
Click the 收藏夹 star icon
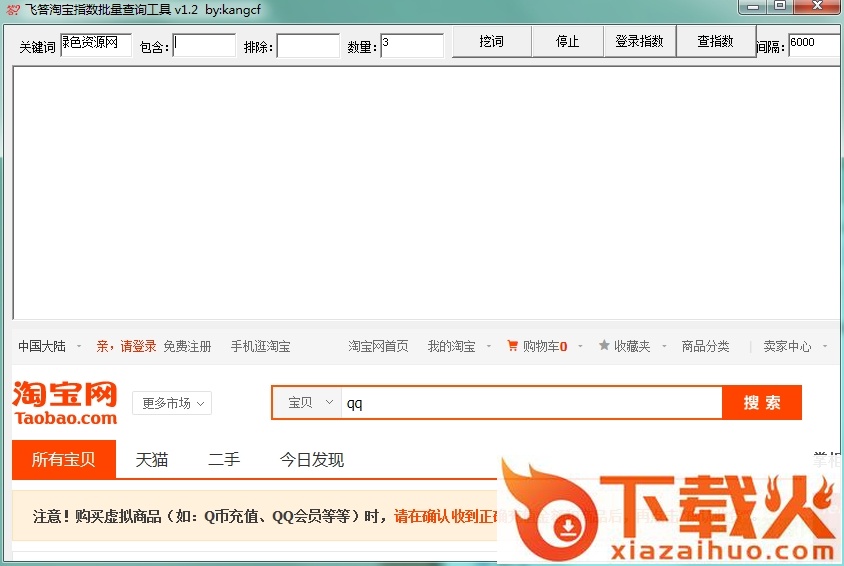(604, 345)
